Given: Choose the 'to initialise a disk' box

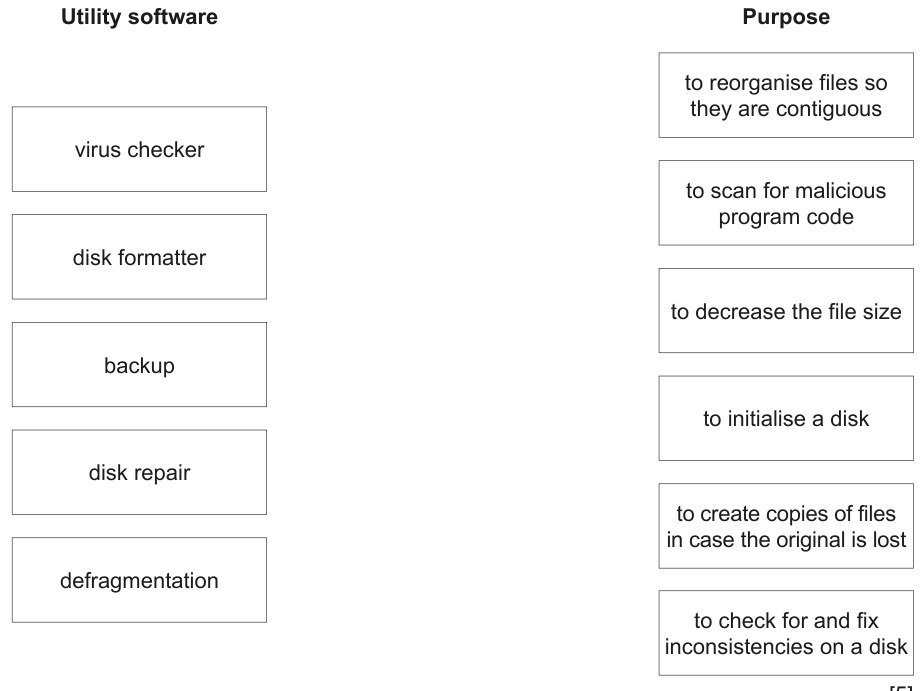Looking at the screenshot, I should 786,418.
